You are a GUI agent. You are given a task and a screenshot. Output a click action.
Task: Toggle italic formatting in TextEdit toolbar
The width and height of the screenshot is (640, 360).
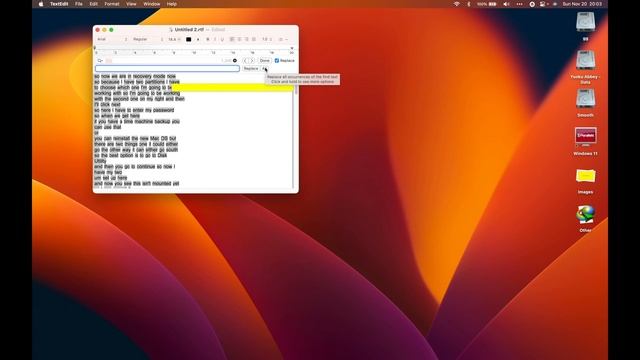click(x=215, y=39)
